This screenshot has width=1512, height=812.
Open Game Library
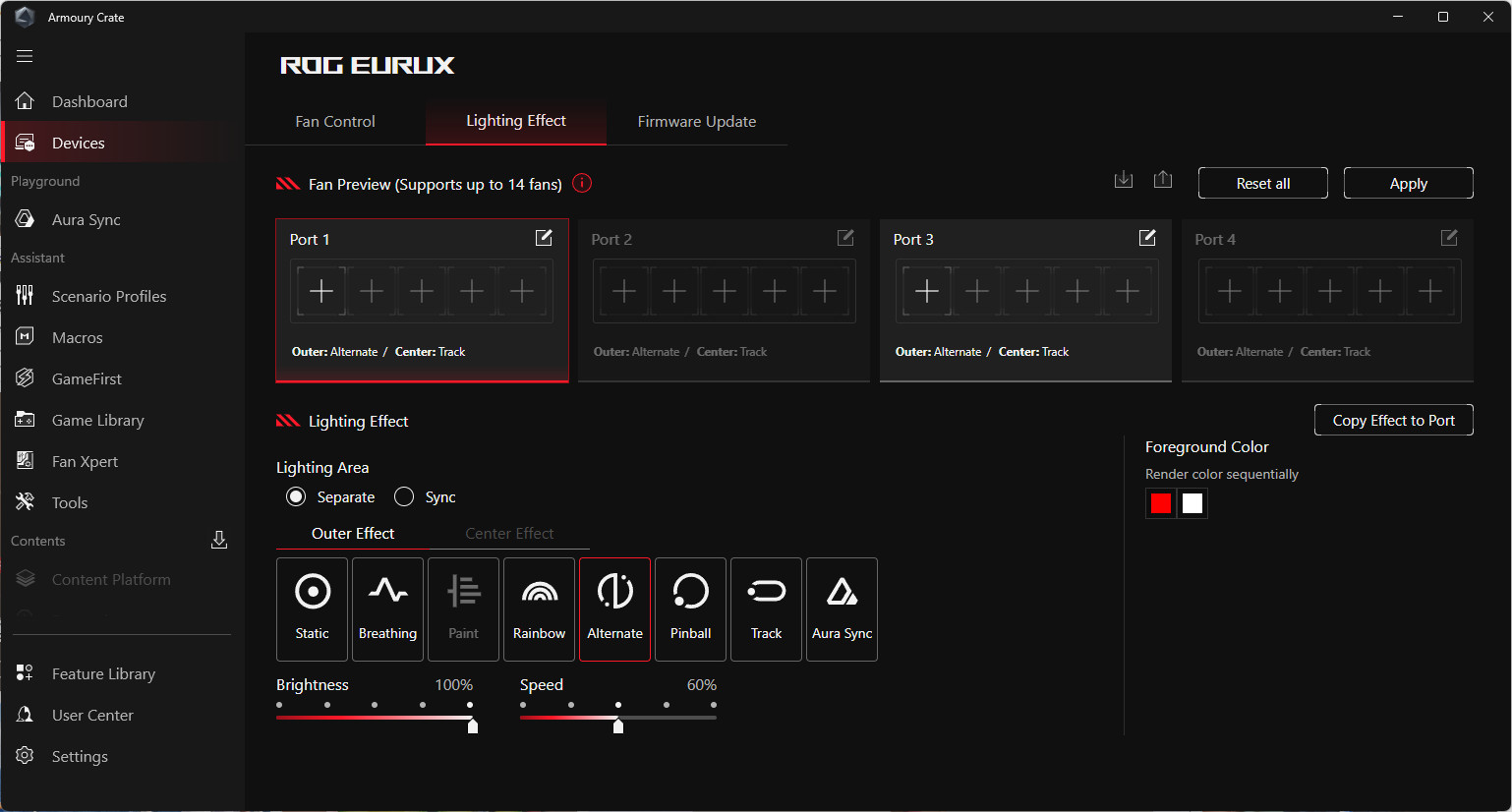tap(122, 420)
